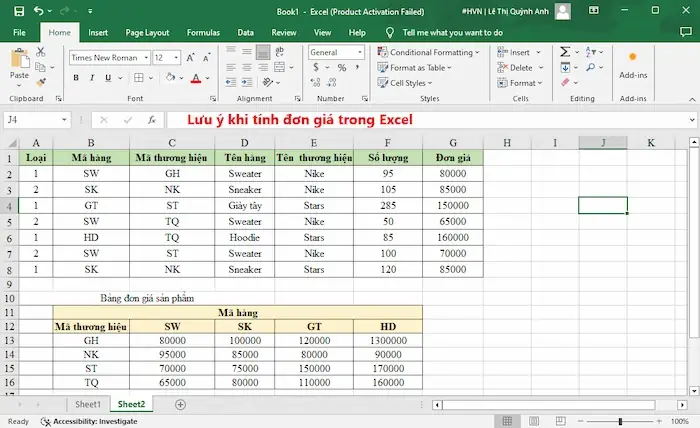Screen dimensions: 700x428
Task: Click the Fill down arrow icon
Action: point(565,67)
